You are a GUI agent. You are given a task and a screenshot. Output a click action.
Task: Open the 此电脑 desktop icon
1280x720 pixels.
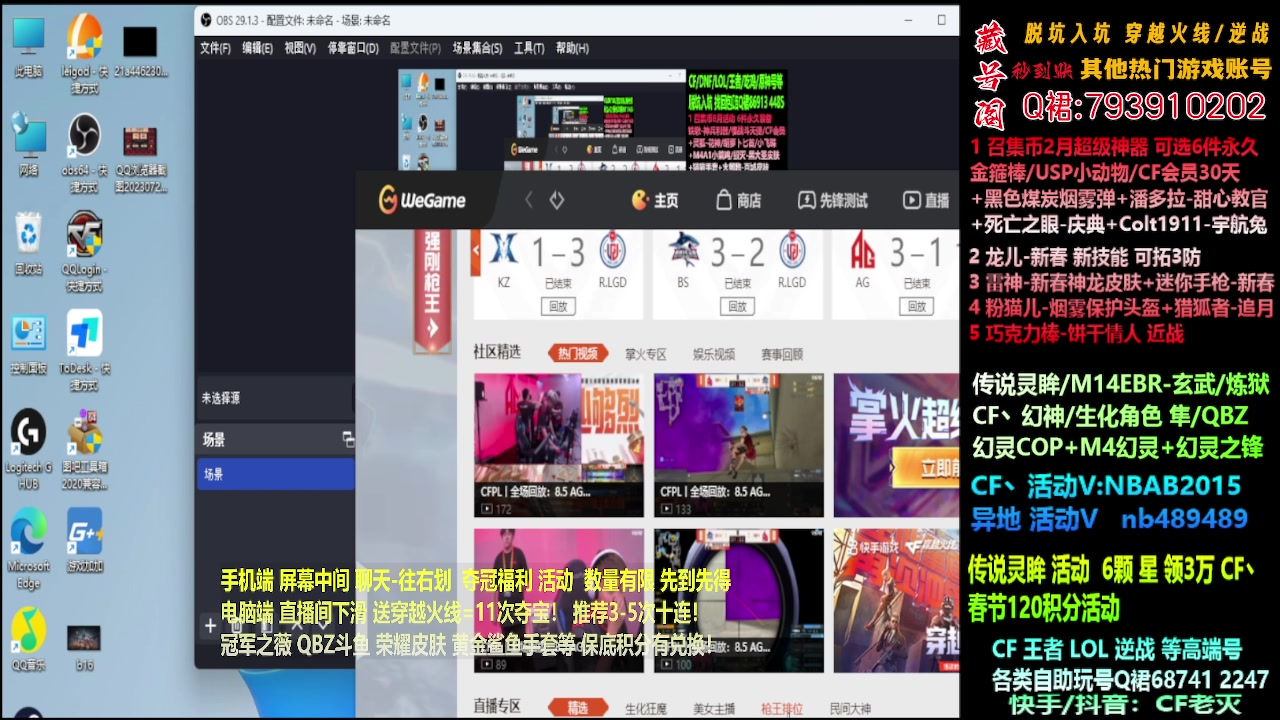click(x=28, y=47)
